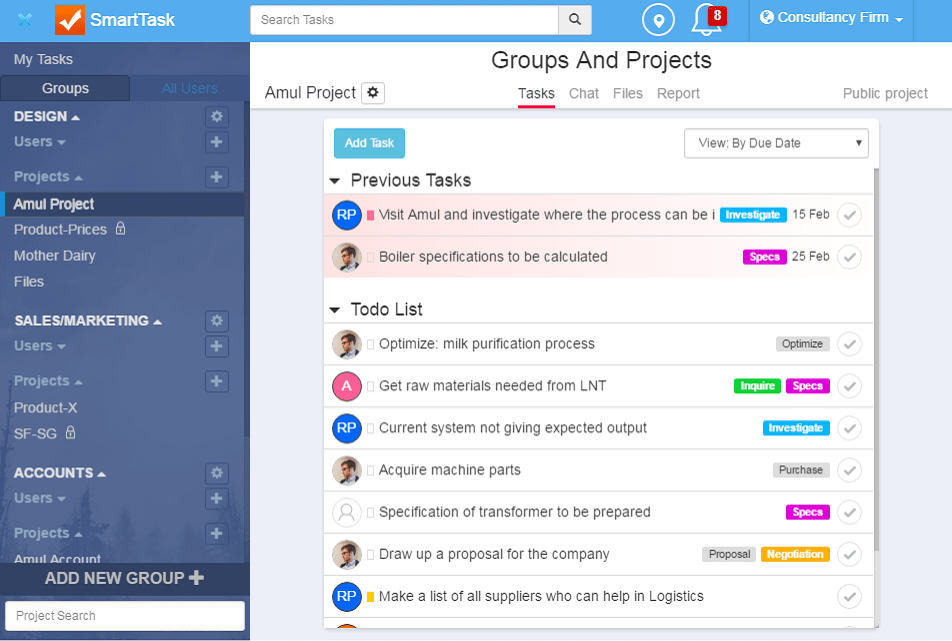The height and width of the screenshot is (641, 952).
Task: Add user to ACCOUNTS group
Action: 217,499
